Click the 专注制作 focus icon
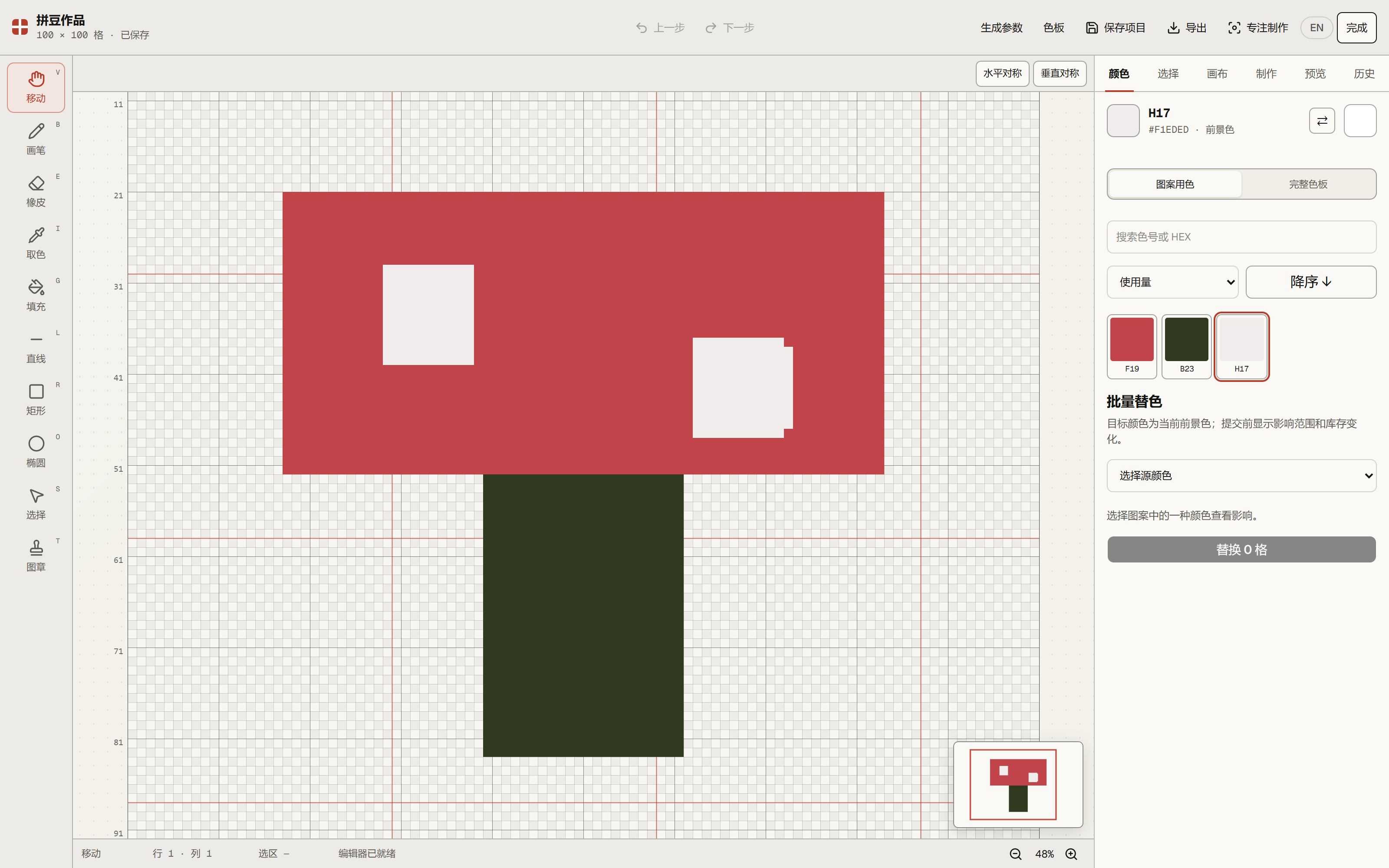The height and width of the screenshot is (868, 1389). (x=1234, y=27)
